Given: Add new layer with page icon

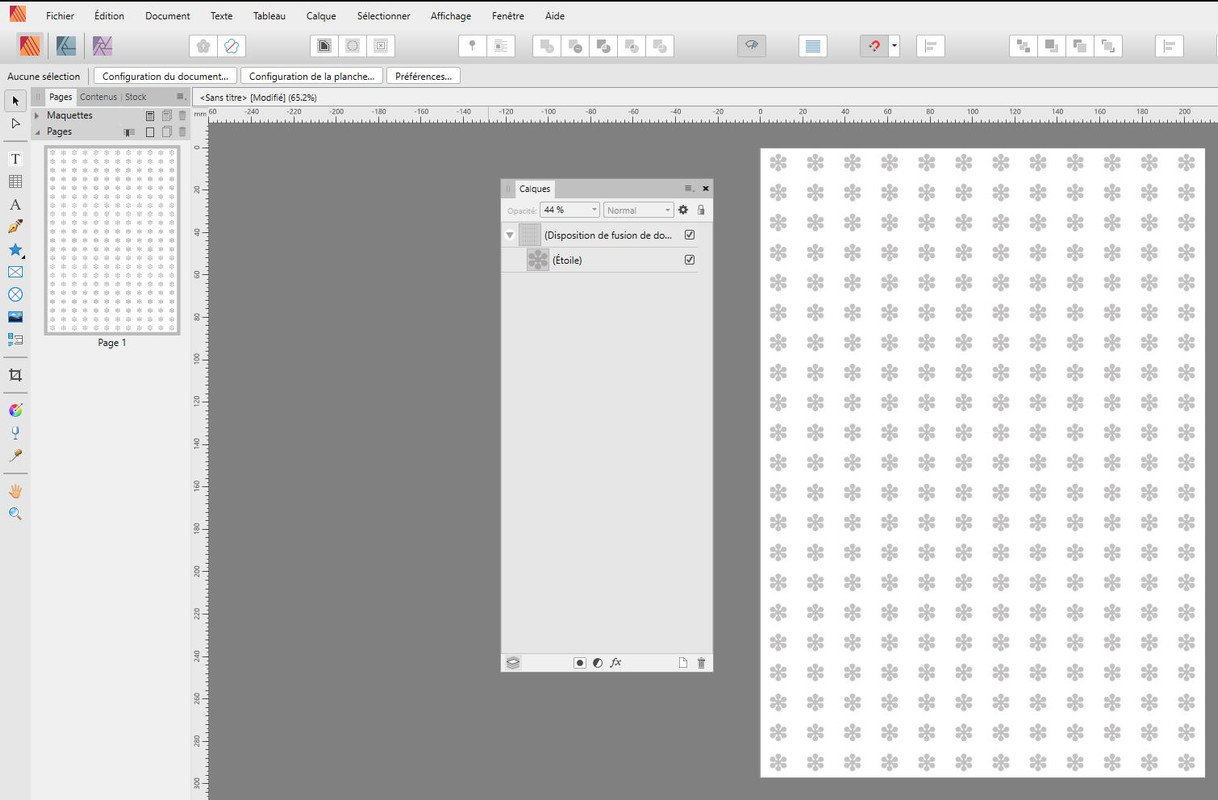Looking at the screenshot, I should (x=683, y=663).
